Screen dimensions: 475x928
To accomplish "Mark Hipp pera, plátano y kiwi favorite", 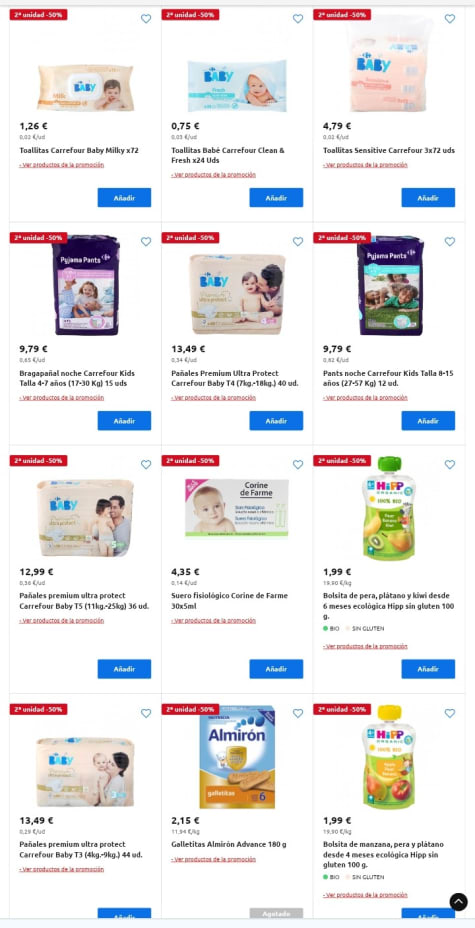I will [x=450, y=465].
